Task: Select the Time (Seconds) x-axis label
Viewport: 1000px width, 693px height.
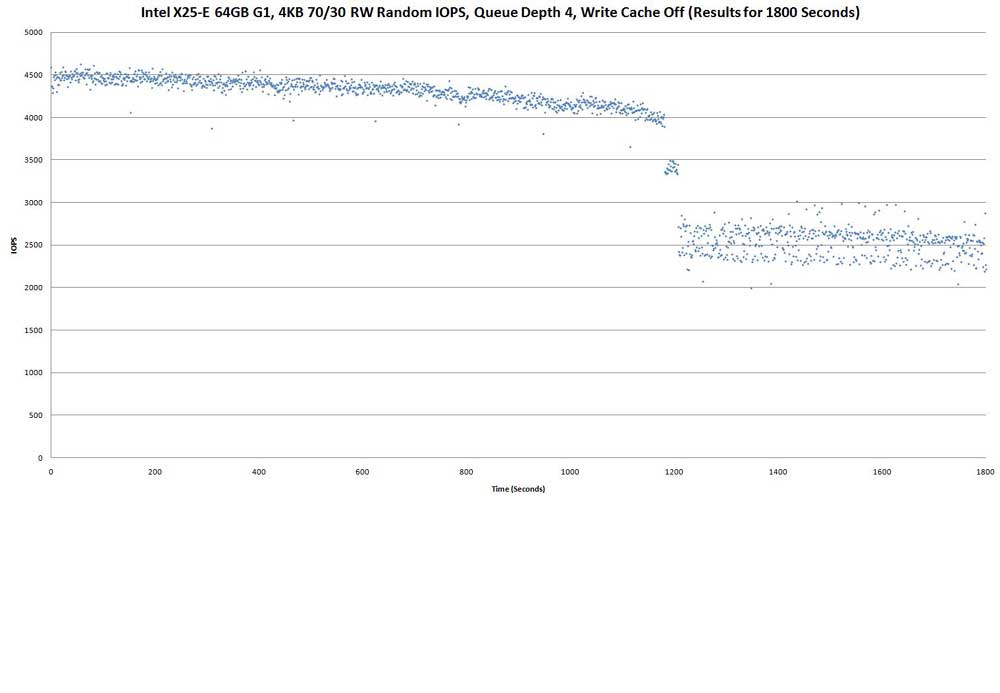Action: click(518, 489)
